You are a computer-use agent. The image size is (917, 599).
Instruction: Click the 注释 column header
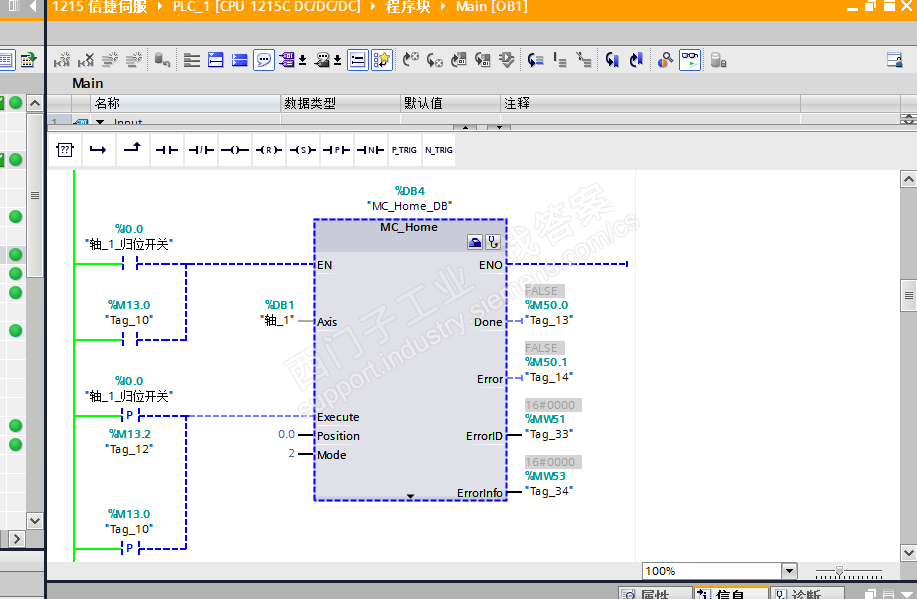(650, 104)
